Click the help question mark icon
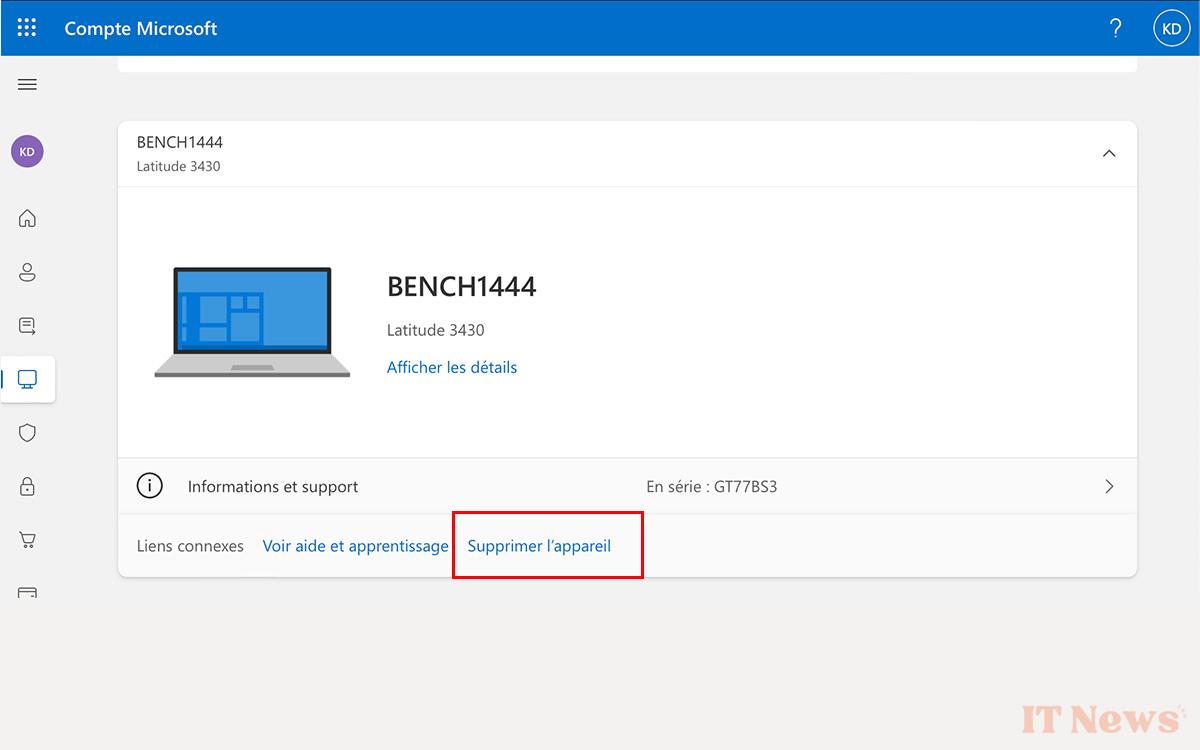Screen dimensions: 1200x750 (1116, 28)
